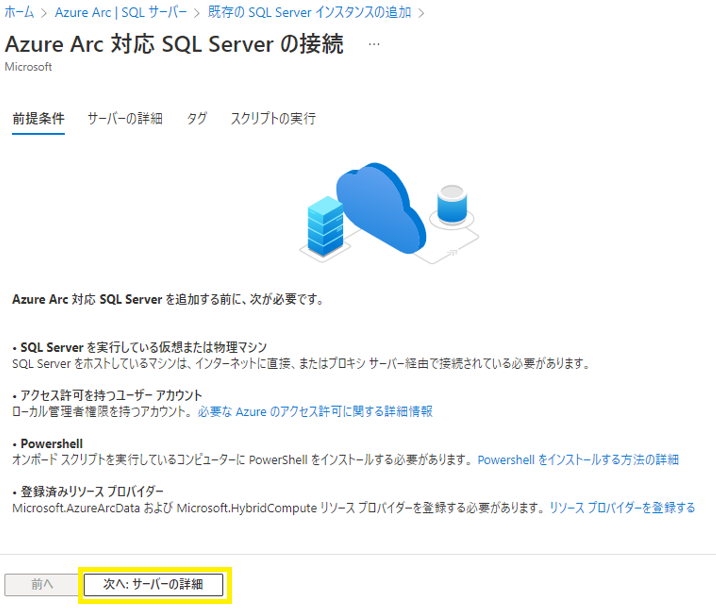Switch to the タグ tab

pyautogui.click(x=197, y=119)
